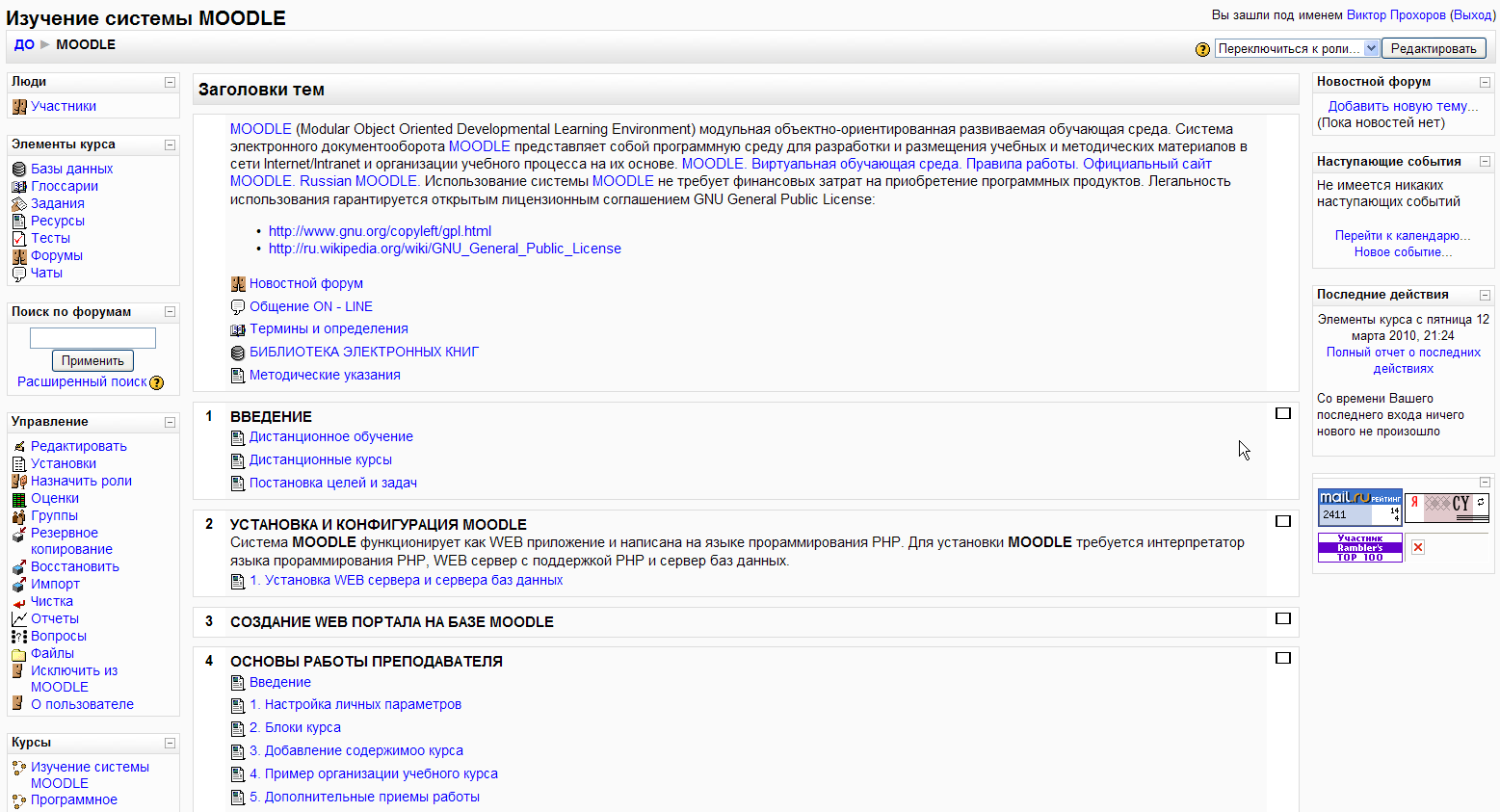Collapse the Наступающие события block

[x=1486, y=162]
